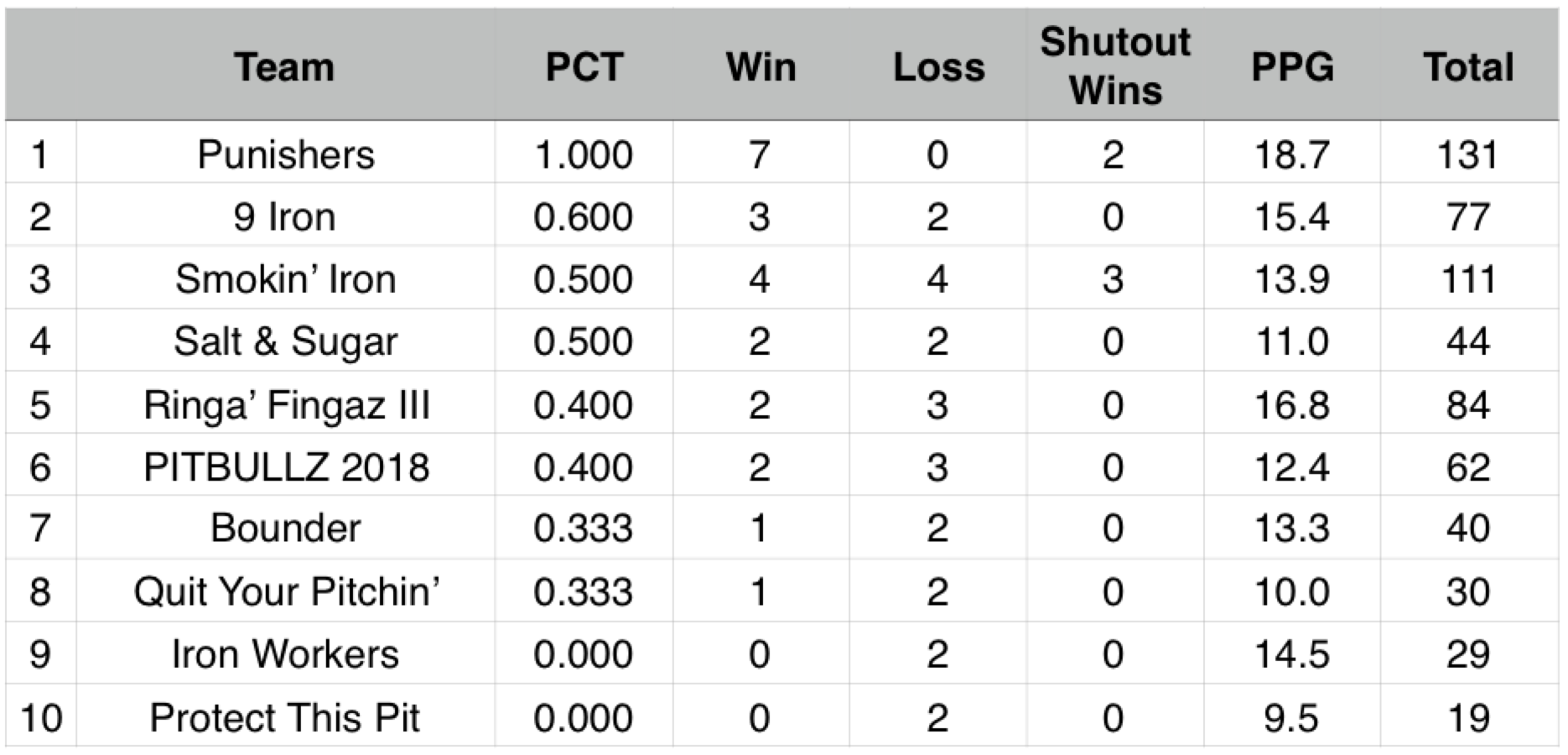
Task: Click the Team column header
Action: [x=284, y=67]
